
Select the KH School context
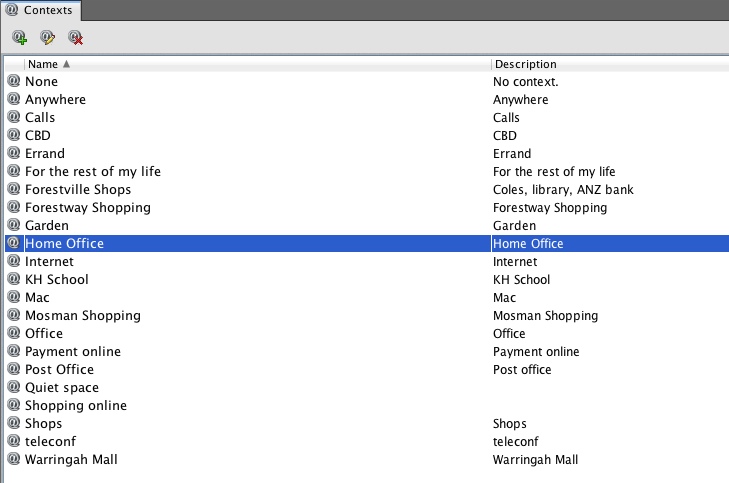coord(56,280)
